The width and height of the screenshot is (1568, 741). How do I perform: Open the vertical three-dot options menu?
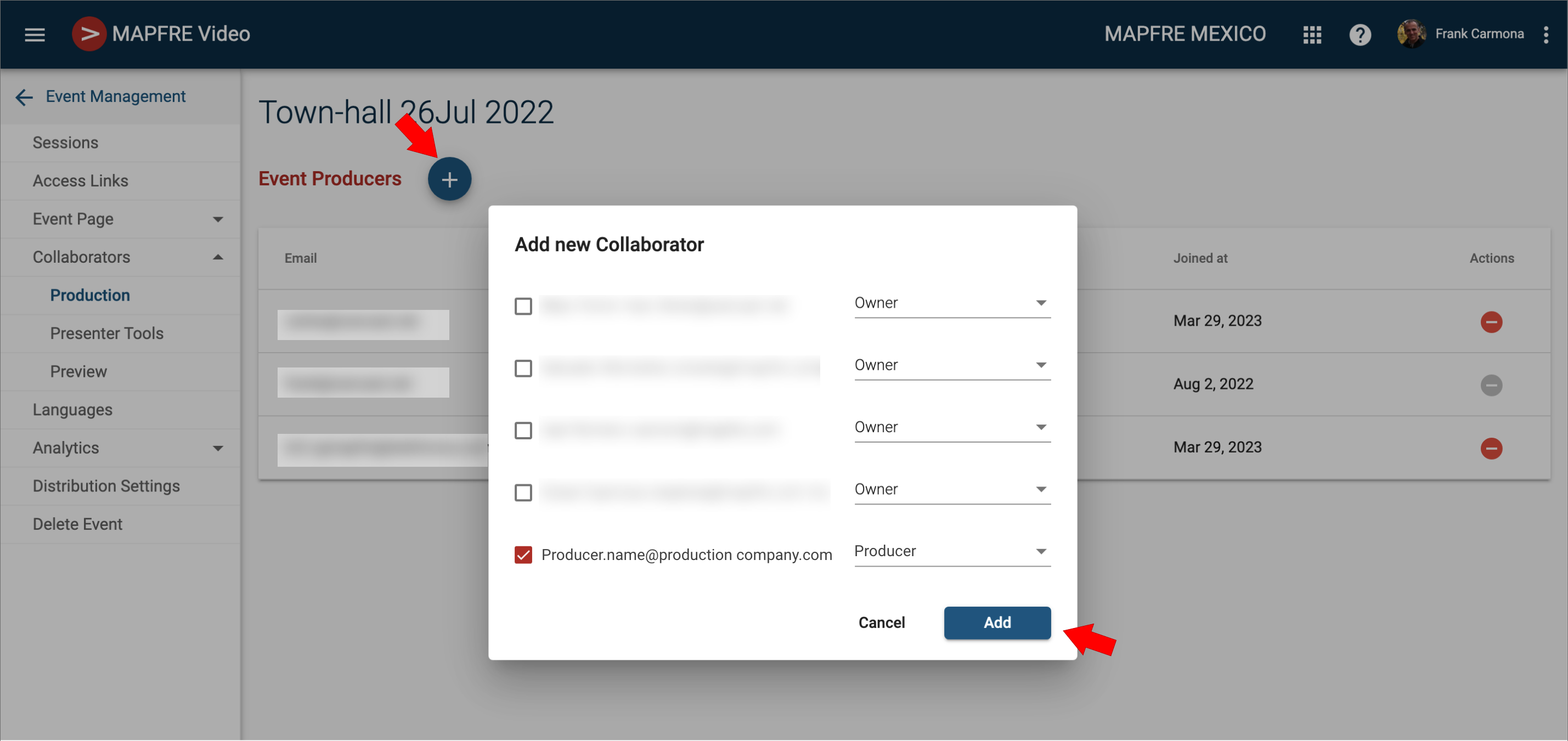click(x=1546, y=34)
